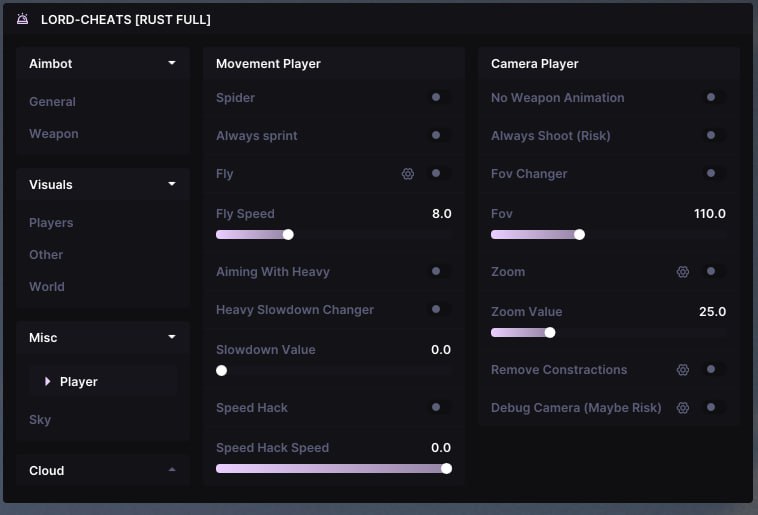Open the gear settings next to Zoom
Viewport: 758px width, 515px height.
(683, 272)
